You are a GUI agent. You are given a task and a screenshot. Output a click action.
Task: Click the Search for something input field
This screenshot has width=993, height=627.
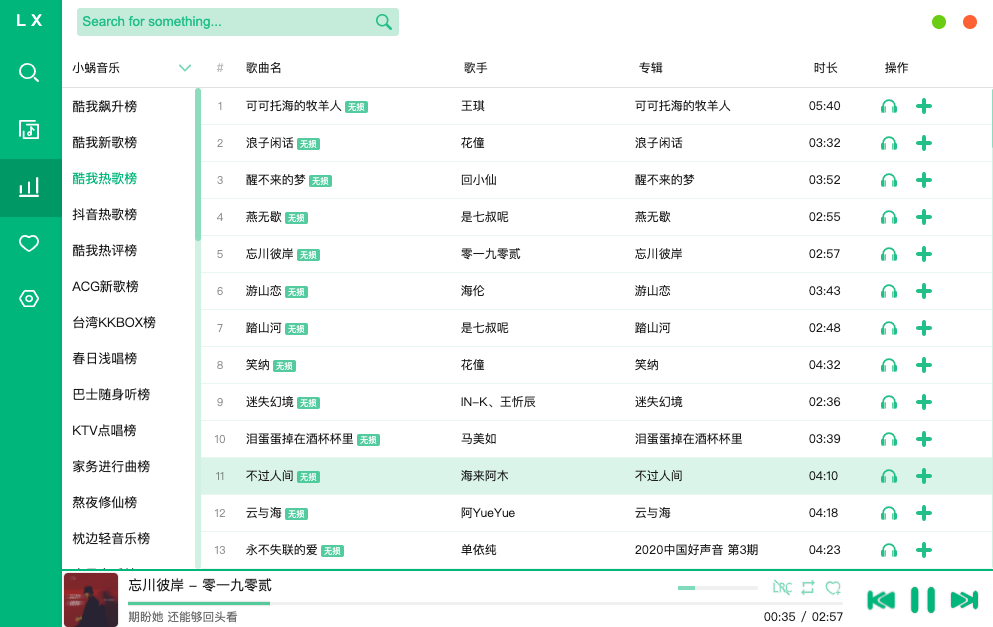(237, 22)
